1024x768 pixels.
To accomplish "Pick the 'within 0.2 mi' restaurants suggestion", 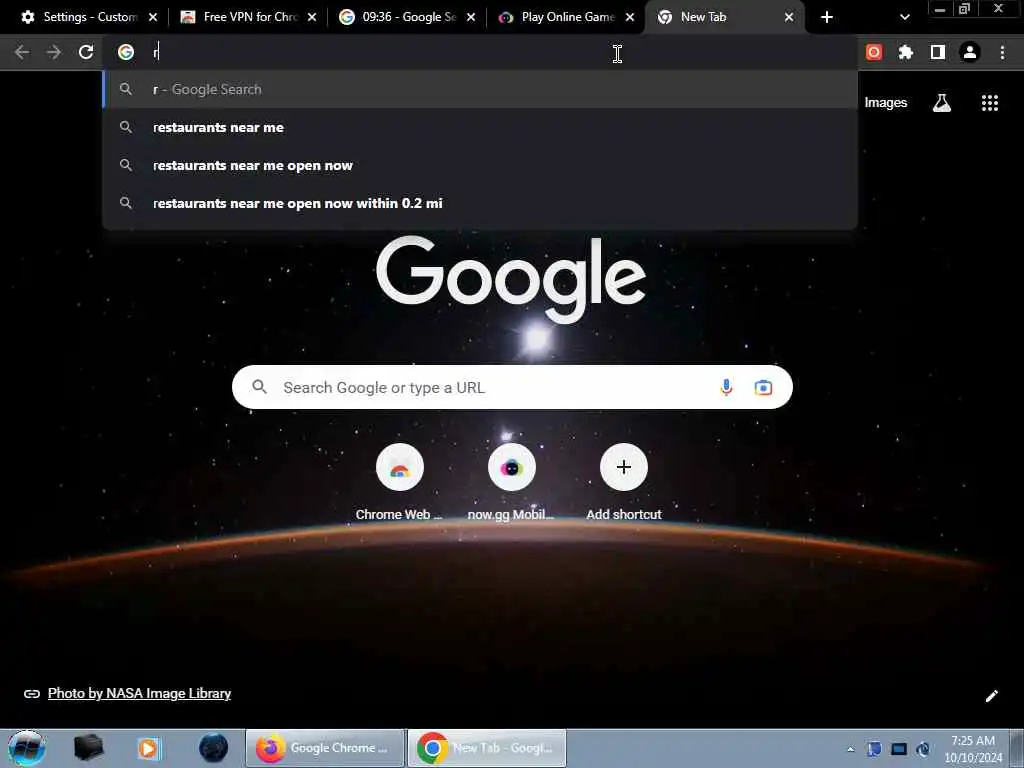I will [x=480, y=203].
